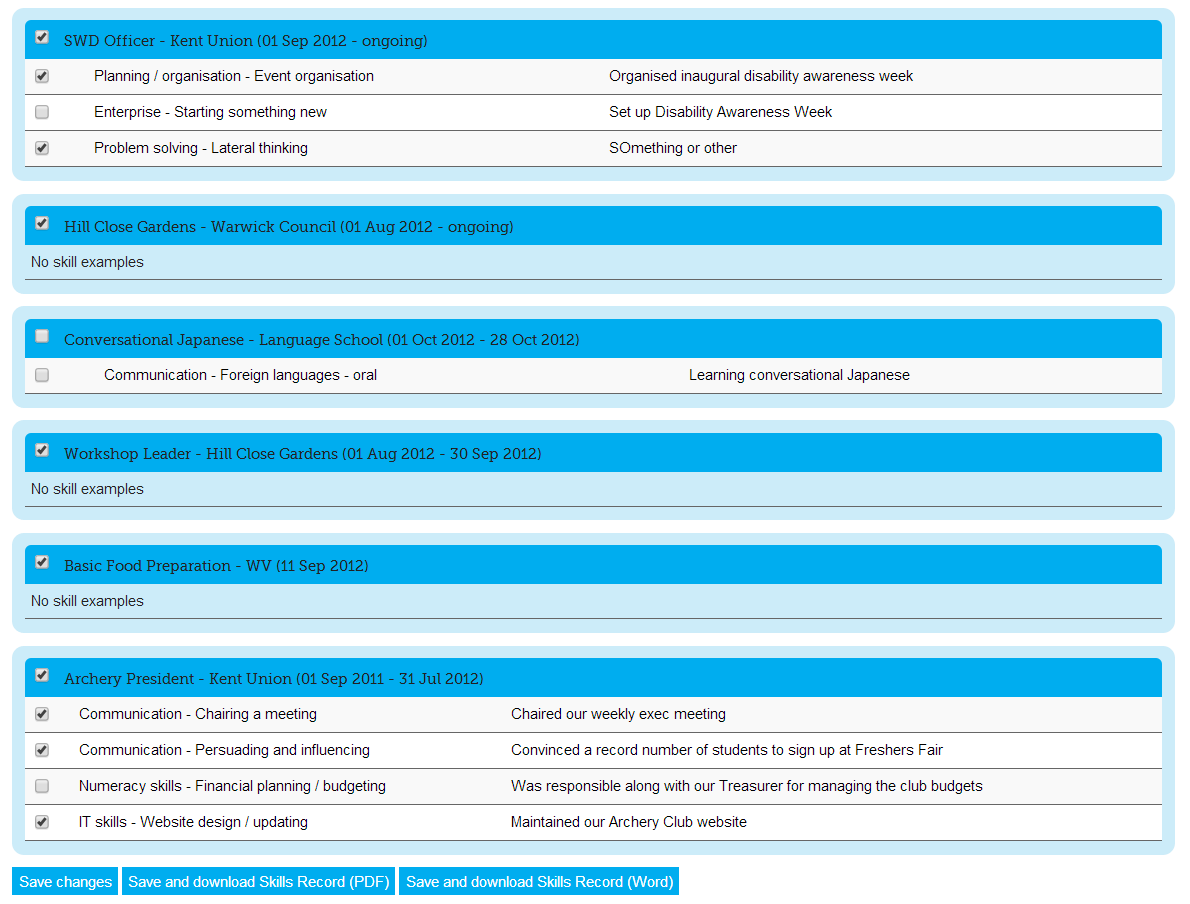Click 'Planning / organisation - Event organisation' label
This screenshot has width=1190, height=904.
[234, 77]
